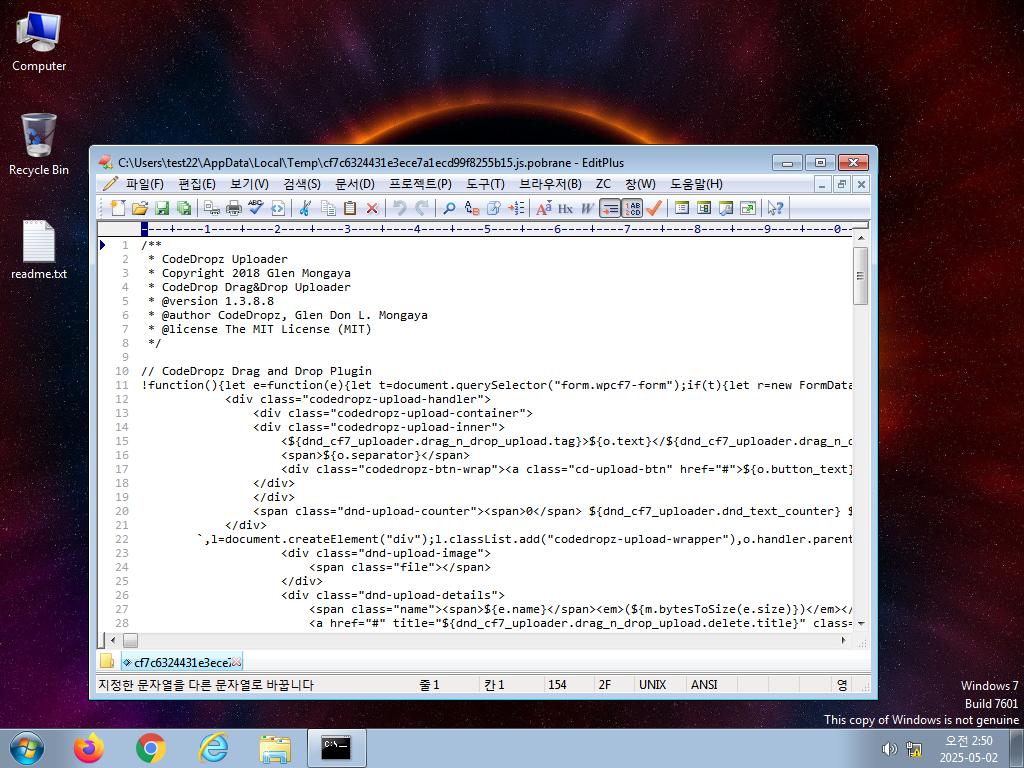Click the editor's scroll down arrow
The image size is (1024, 768).
coord(861,624)
